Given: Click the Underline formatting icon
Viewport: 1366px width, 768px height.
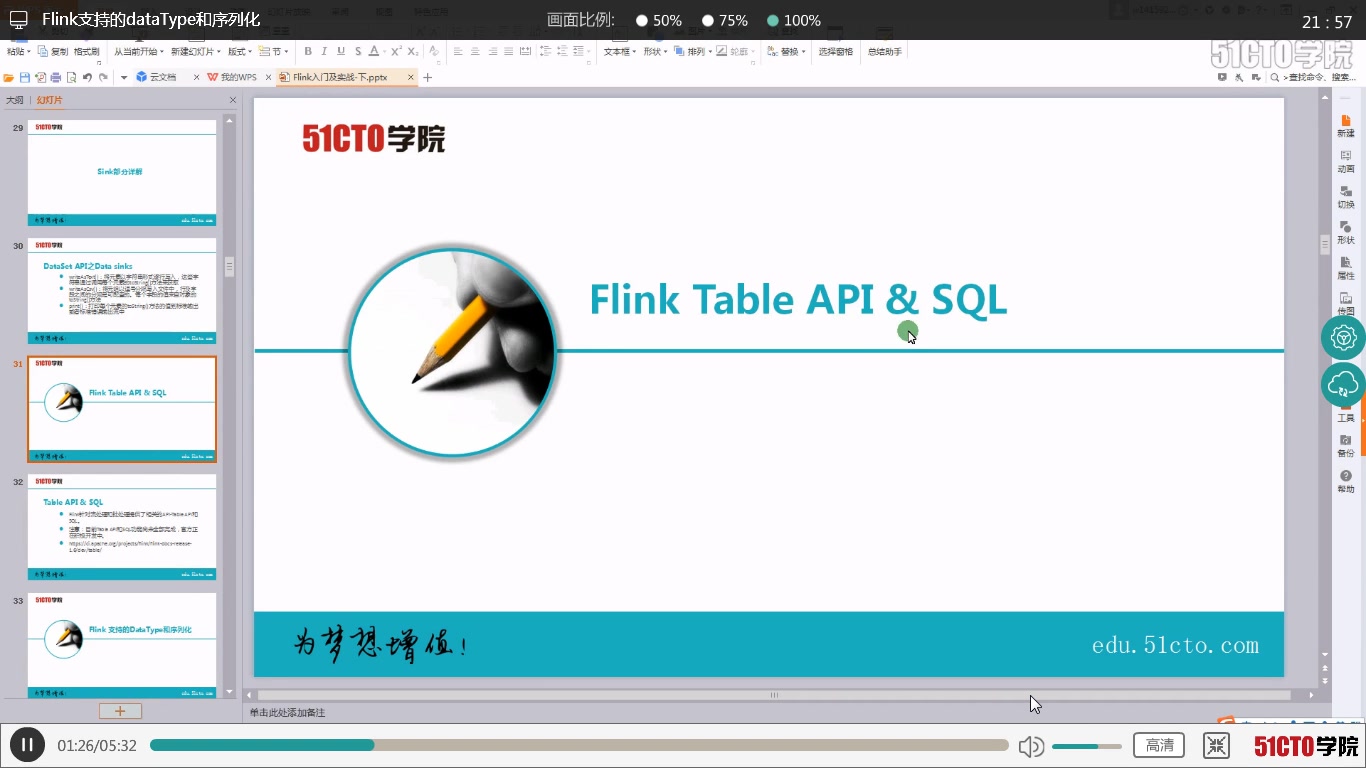Looking at the screenshot, I should (341, 51).
